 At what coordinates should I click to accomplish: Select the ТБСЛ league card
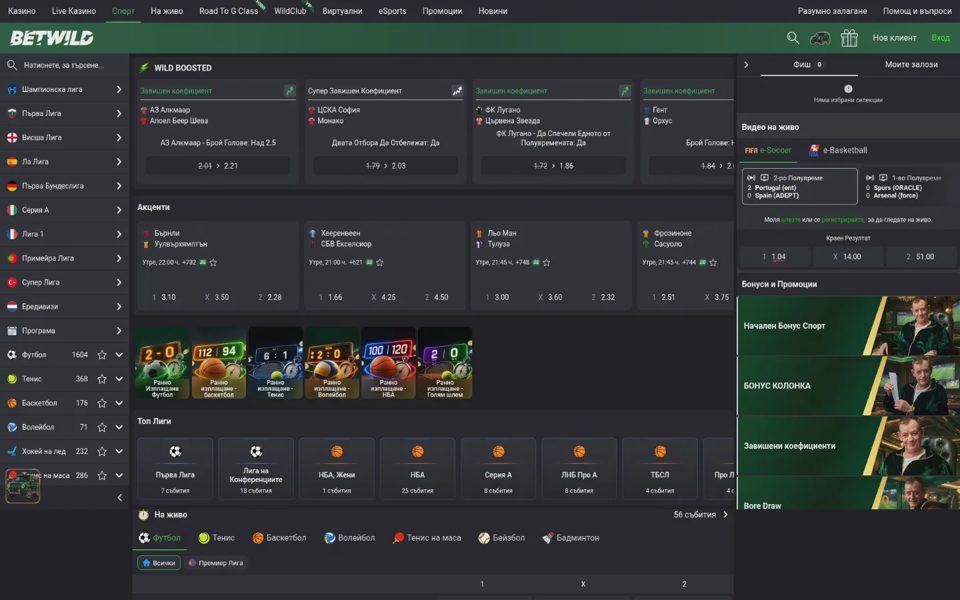coord(660,468)
